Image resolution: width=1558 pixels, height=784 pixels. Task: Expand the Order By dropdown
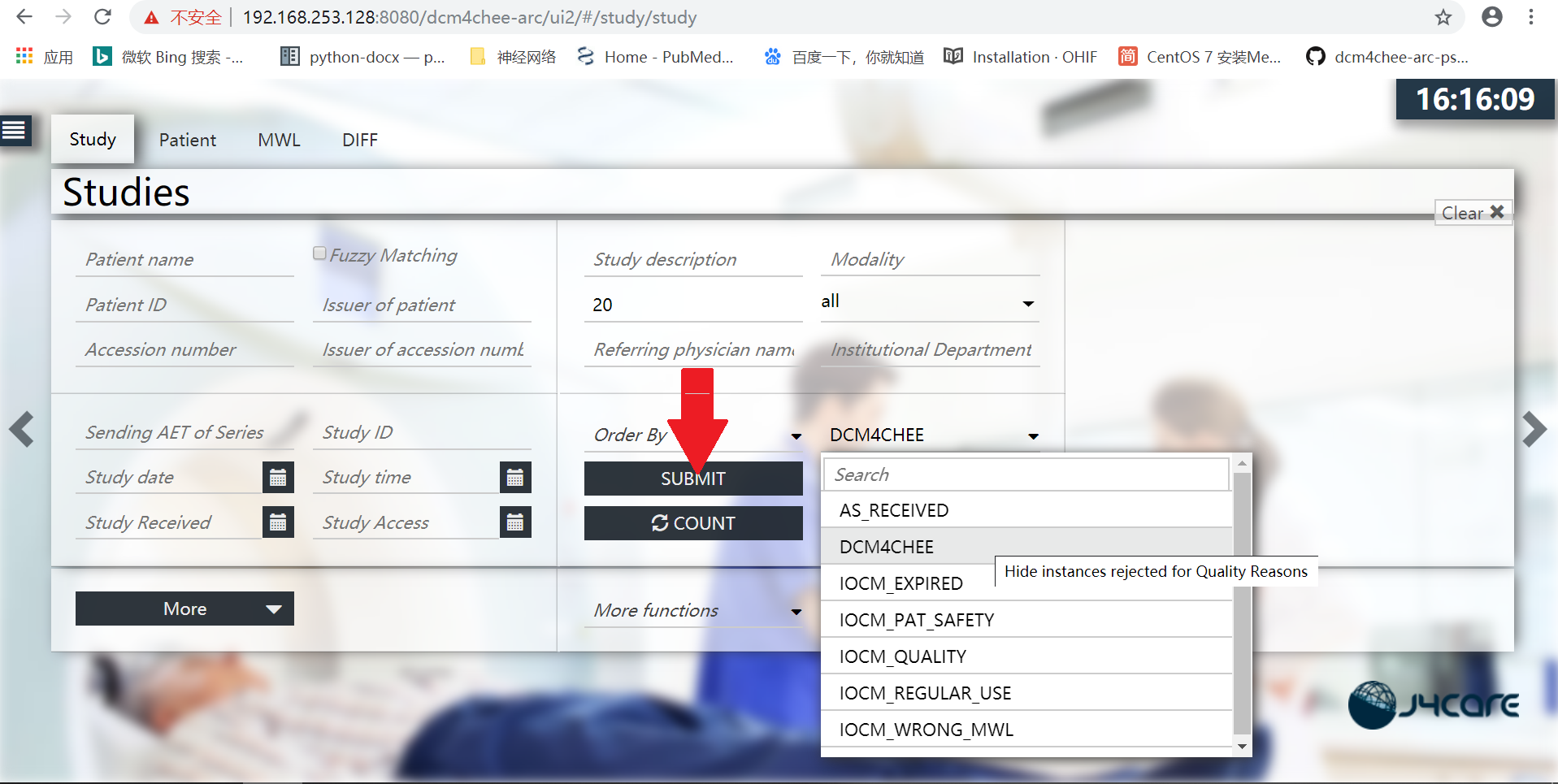[796, 435]
